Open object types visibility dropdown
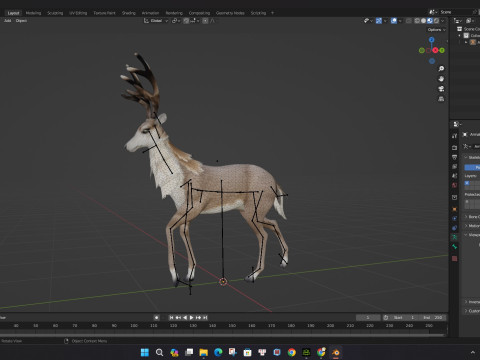This screenshot has height=360, width=480. click(x=368, y=21)
